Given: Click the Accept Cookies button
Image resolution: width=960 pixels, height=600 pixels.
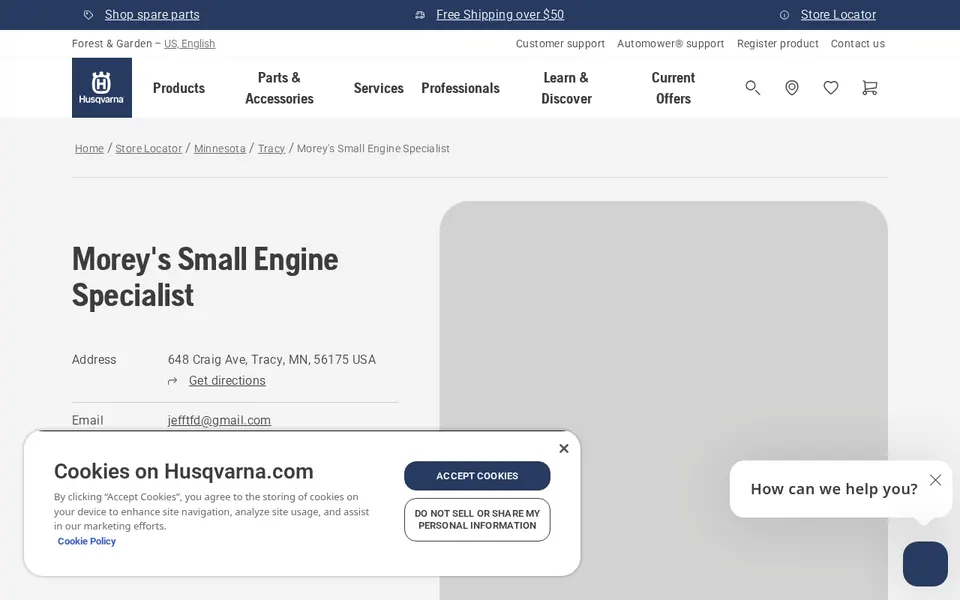Looking at the screenshot, I should tap(477, 476).
